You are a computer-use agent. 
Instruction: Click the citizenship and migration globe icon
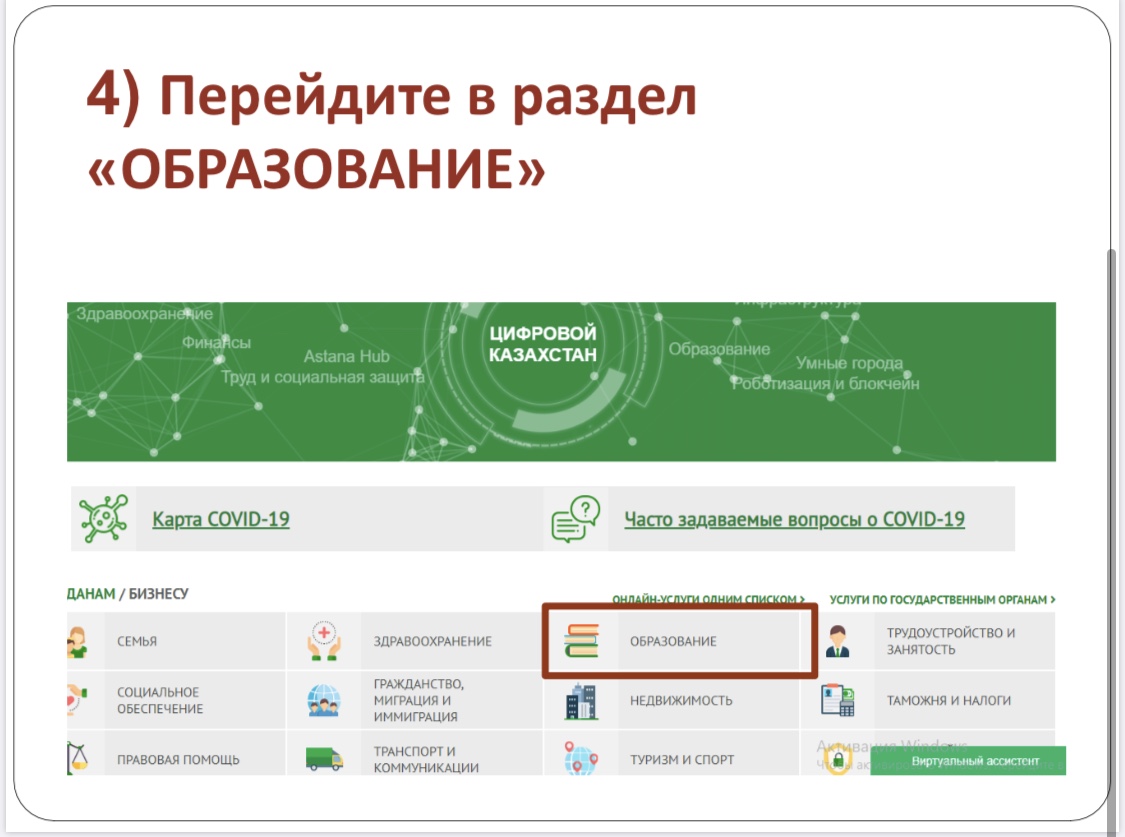(x=324, y=701)
